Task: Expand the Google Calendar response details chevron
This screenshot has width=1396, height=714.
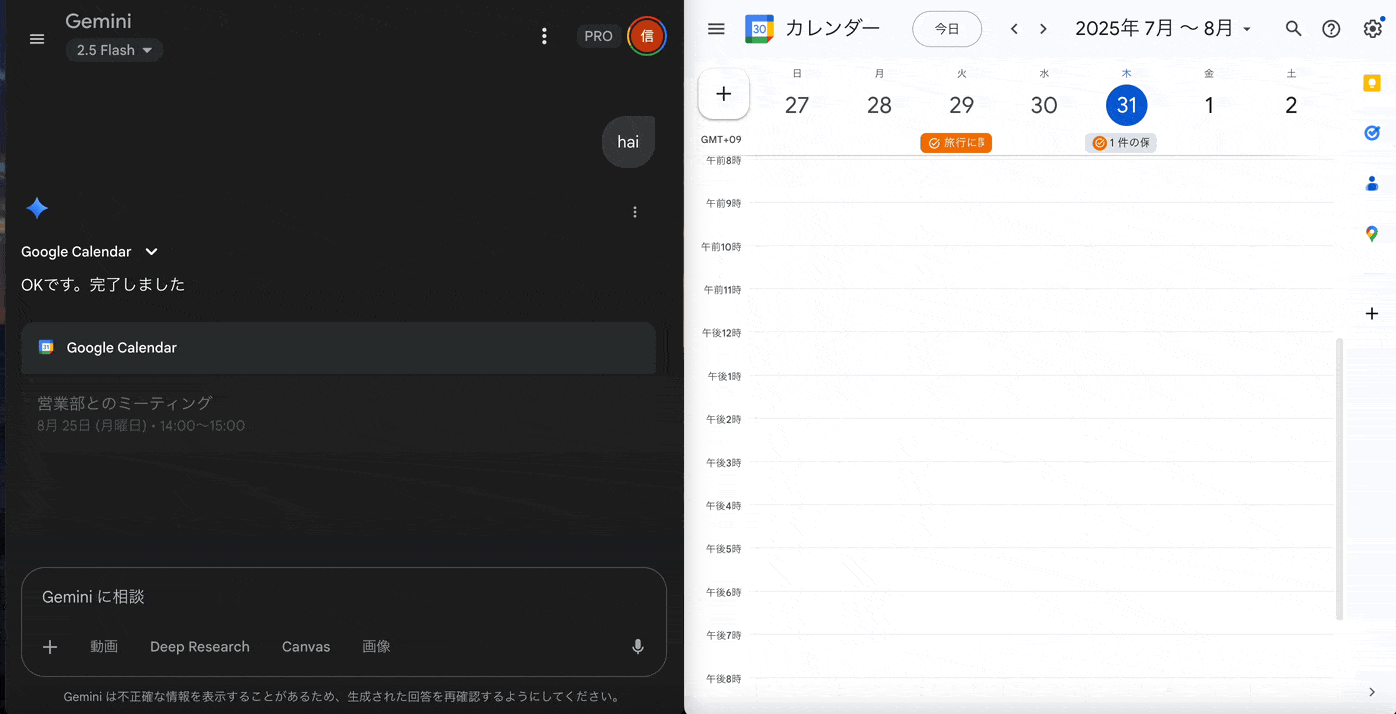Action: click(x=152, y=252)
